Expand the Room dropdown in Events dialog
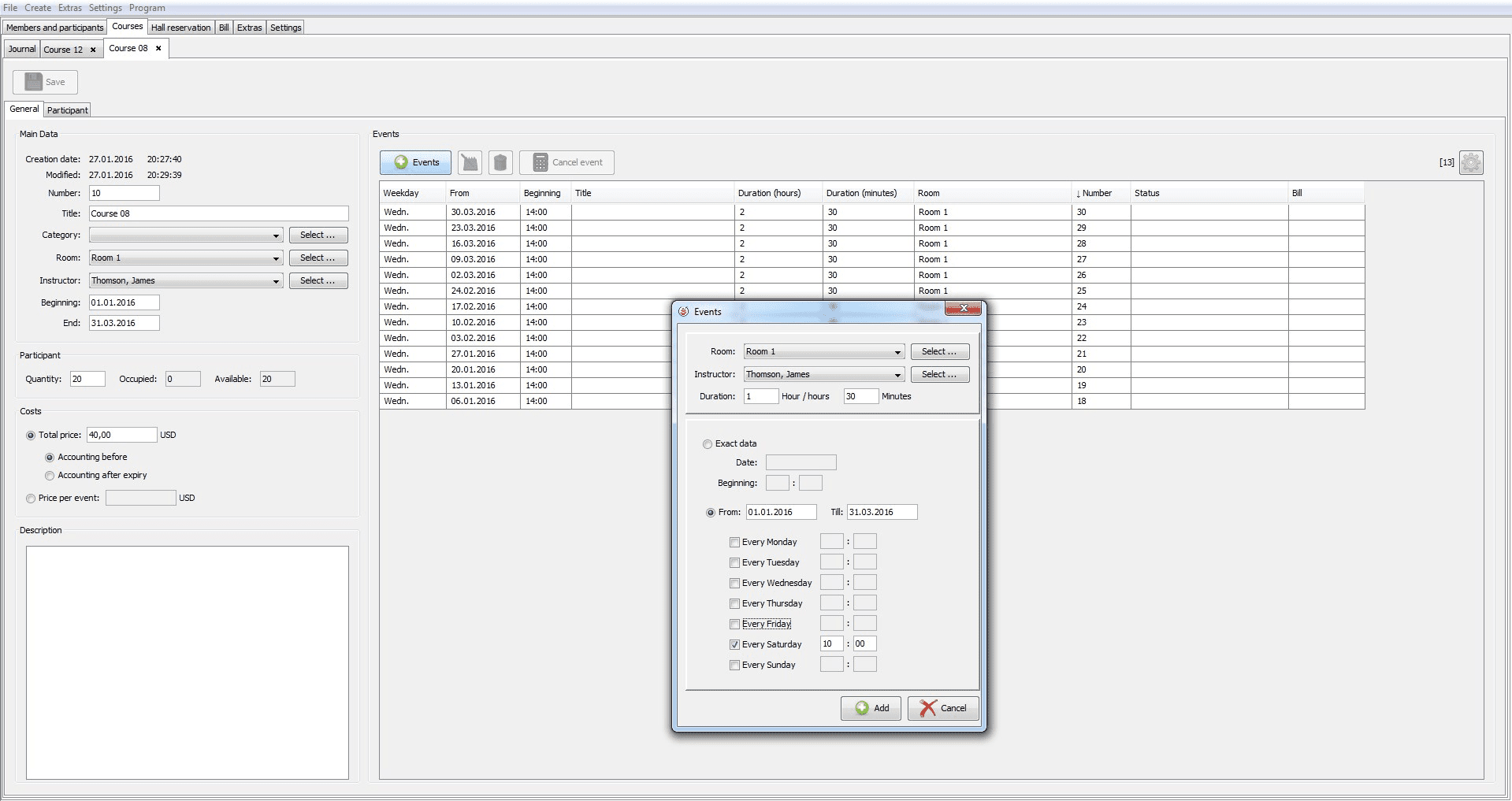The height and width of the screenshot is (801, 1512). click(897, 352)
